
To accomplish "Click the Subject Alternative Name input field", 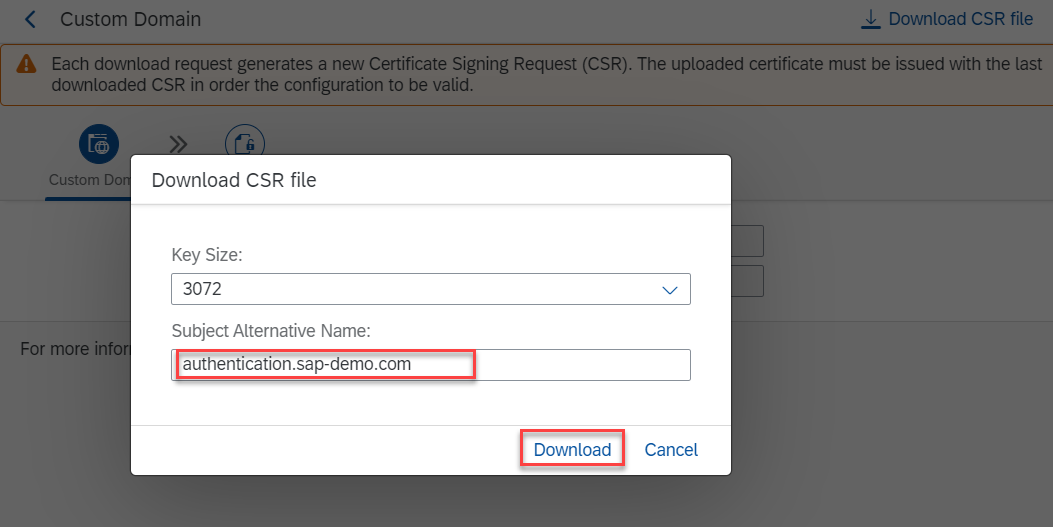I will click(430, 365).
